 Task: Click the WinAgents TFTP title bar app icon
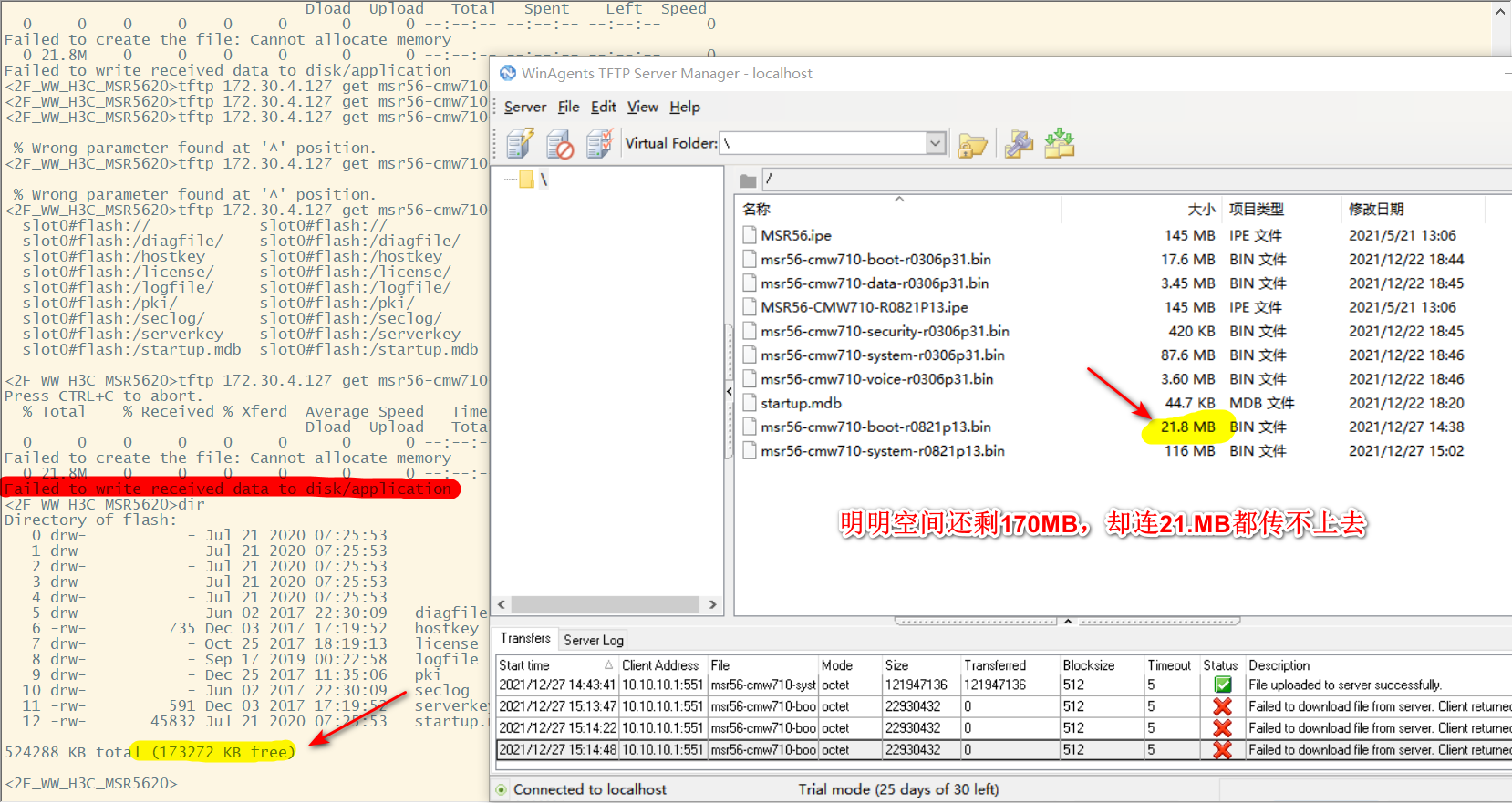pyautogui.click(x=508, y=73)
